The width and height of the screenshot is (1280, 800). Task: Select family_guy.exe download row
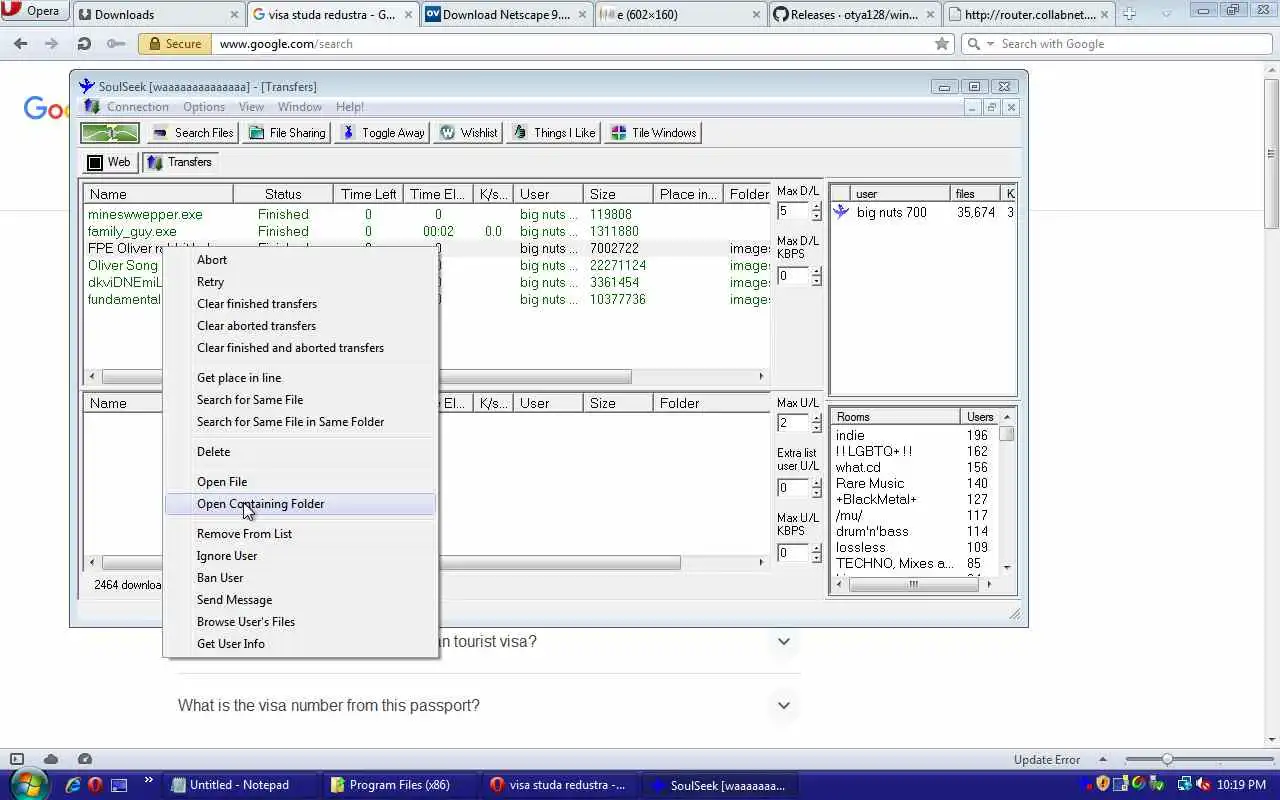coord(427,231)
